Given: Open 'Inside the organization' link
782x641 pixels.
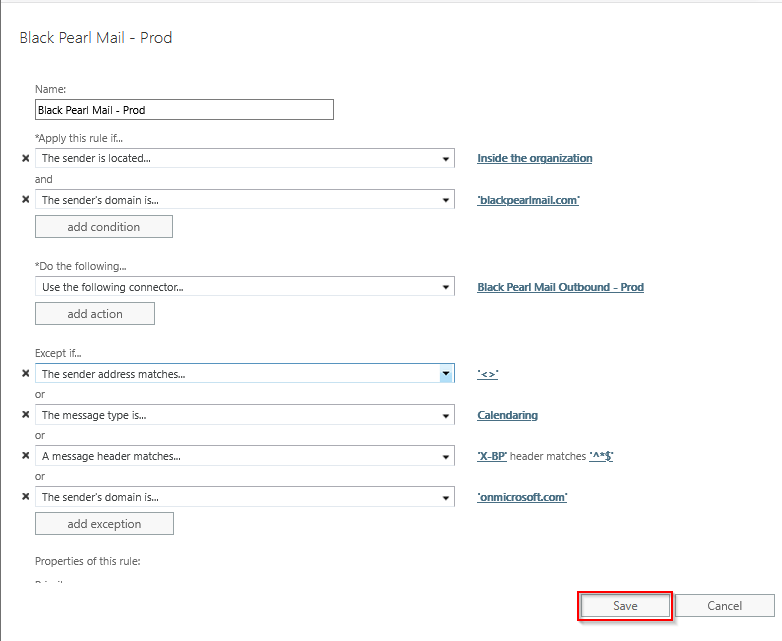Looking at the screenshot, I should click(x=534, y=158).
